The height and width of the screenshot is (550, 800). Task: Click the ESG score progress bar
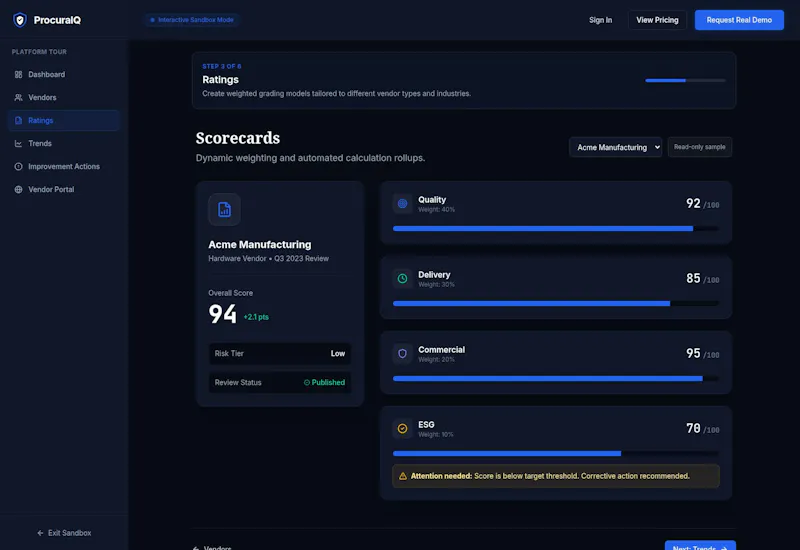click(x=556, y=454)
